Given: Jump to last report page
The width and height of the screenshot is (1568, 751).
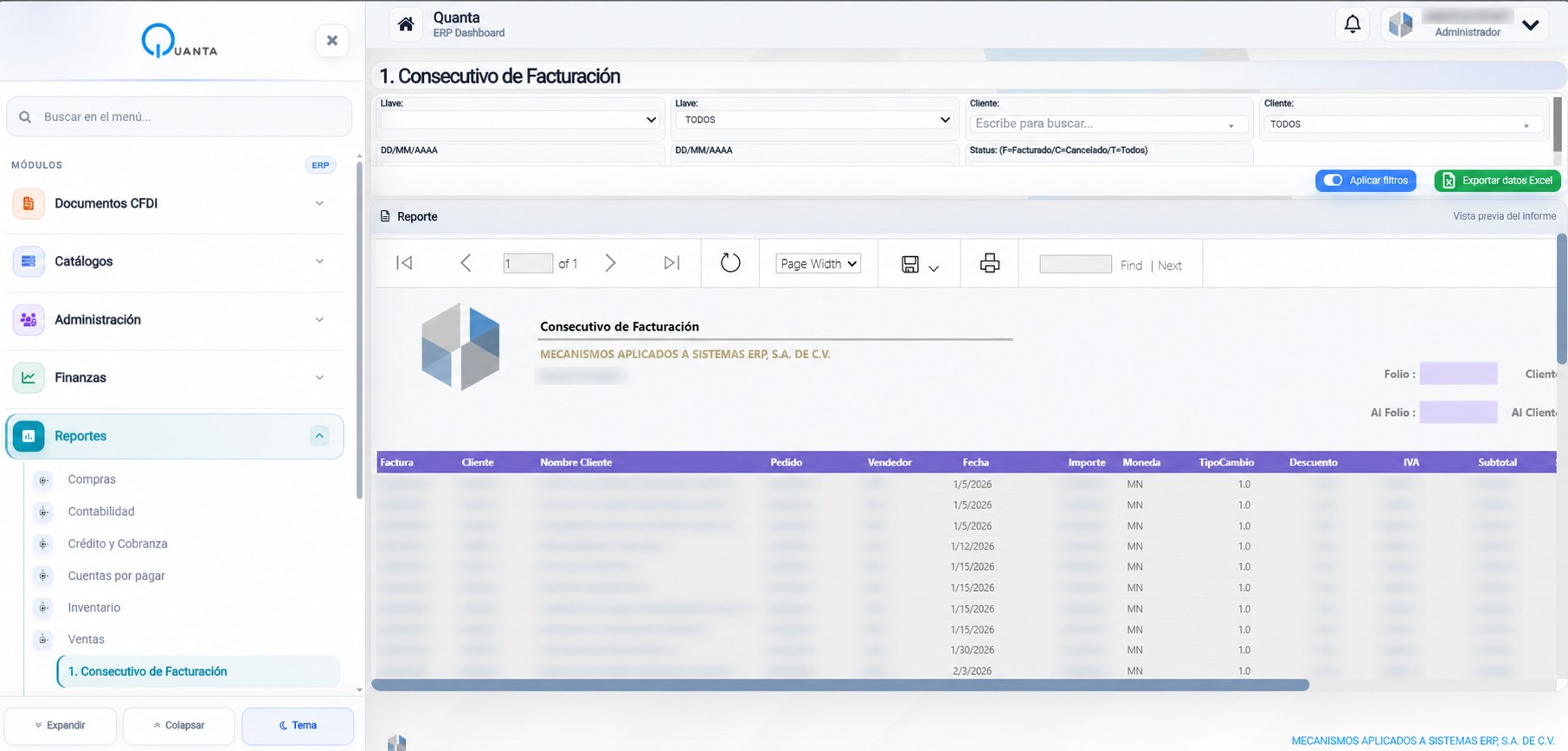Looking at the screenshot, I should click(672, 263).
